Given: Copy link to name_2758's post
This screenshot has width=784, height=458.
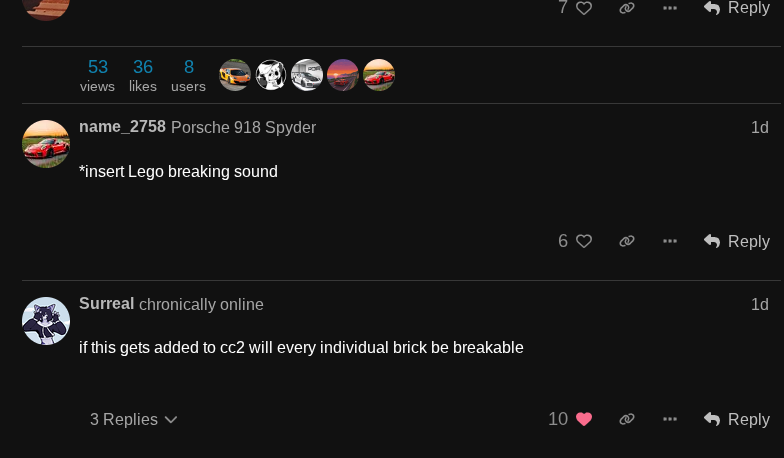Looking at the screenshot, I should (x=627, y=241).
